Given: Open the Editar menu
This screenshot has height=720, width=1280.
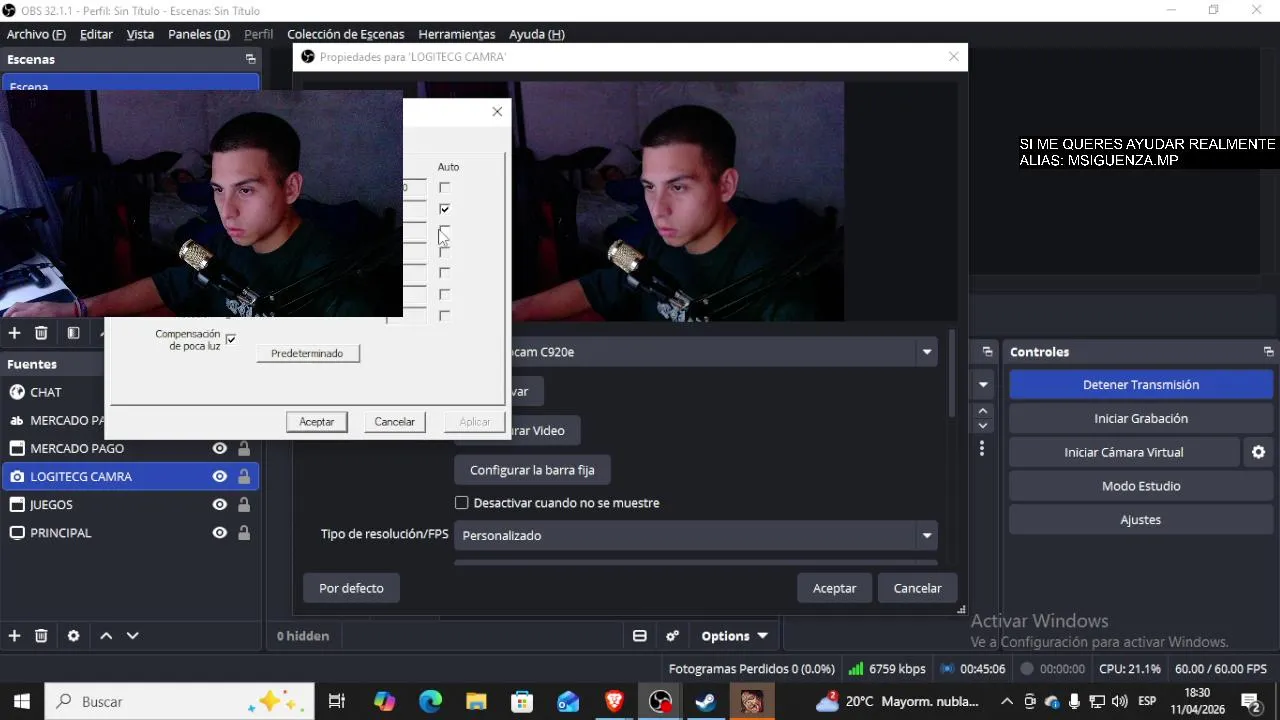Looking at the screenshot, I should (x=96, y=34).
